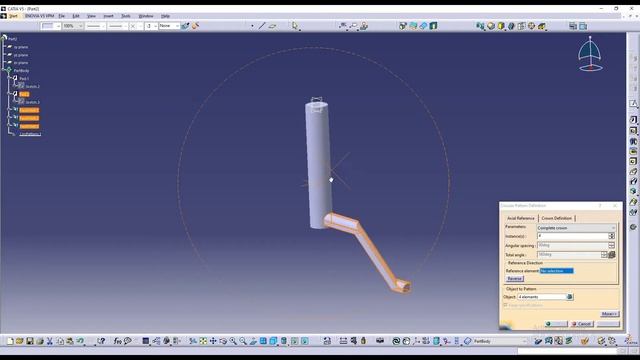Viewport: 640px width, 360px height.
Task: Open the Help menu
Action: click(x=165, y=16)
